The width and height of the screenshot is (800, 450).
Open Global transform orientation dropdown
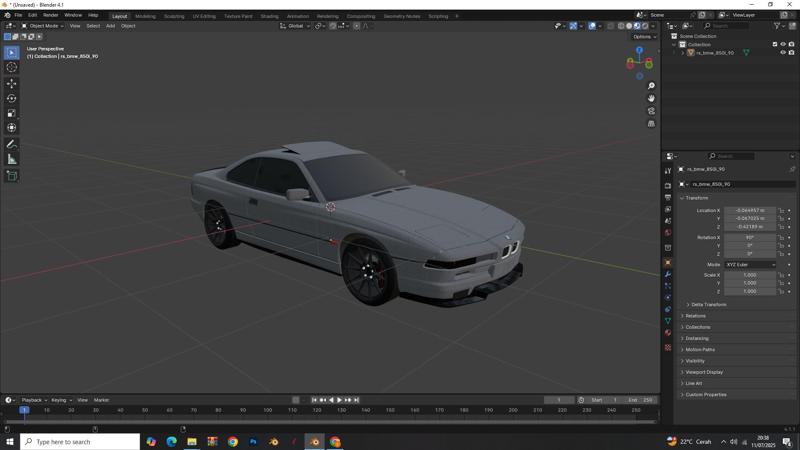point(295,26)
